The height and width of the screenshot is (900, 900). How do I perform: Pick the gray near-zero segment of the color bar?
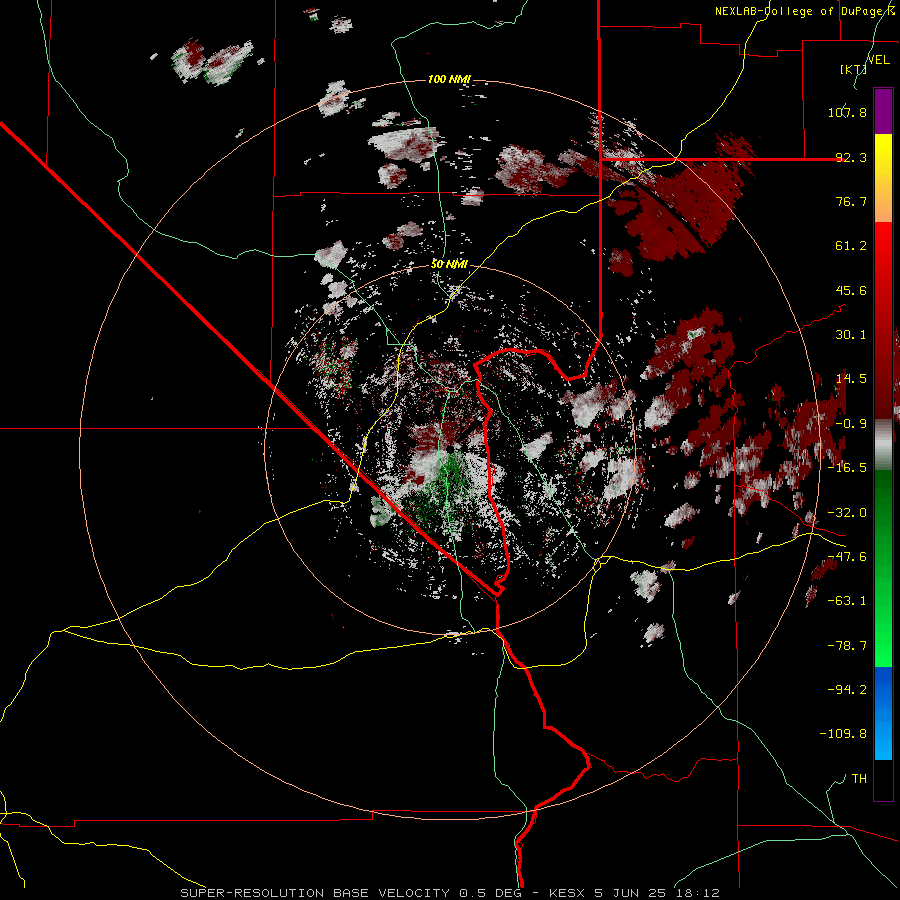[883, 445]
